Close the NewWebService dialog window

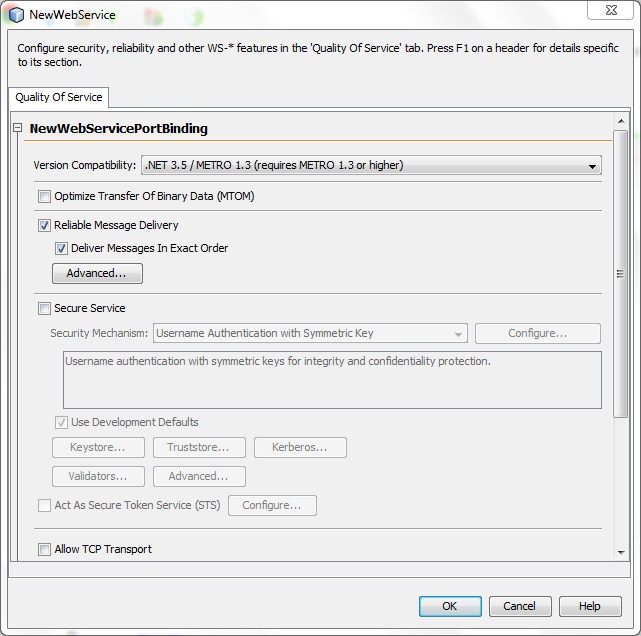[609, 11]
